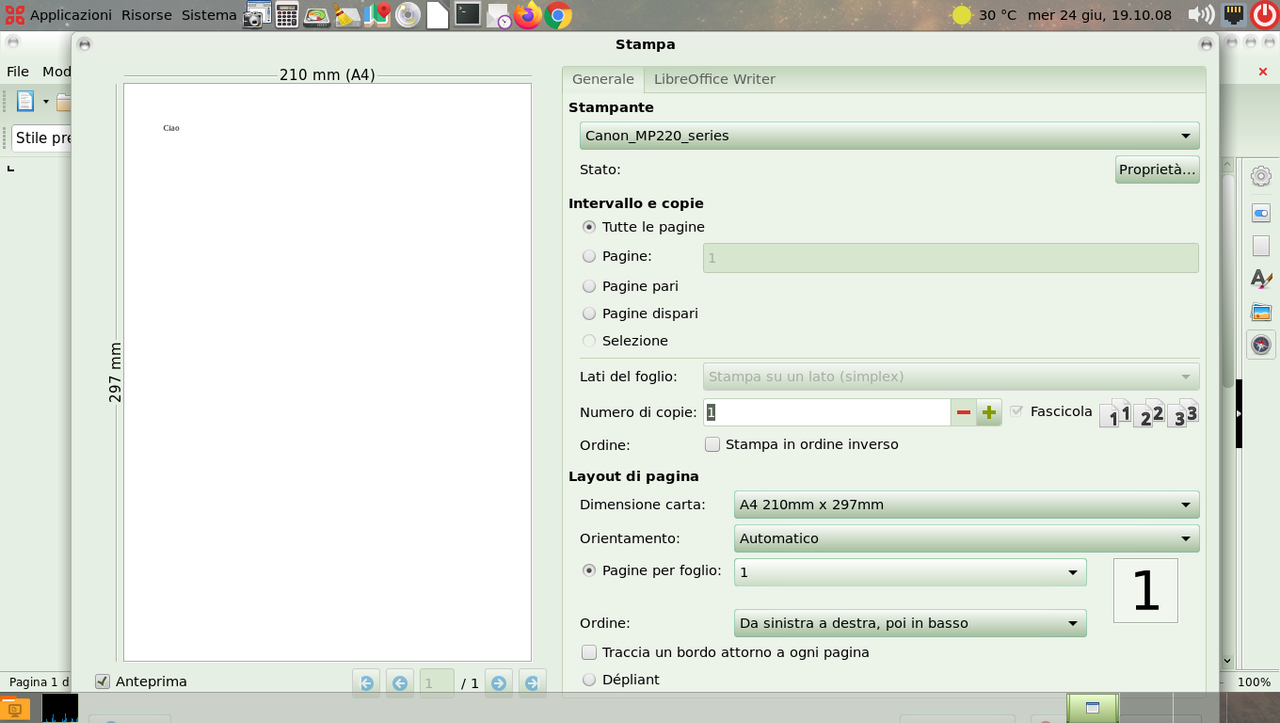Open the Dimensione carta dropdown

tap(966, 505)
